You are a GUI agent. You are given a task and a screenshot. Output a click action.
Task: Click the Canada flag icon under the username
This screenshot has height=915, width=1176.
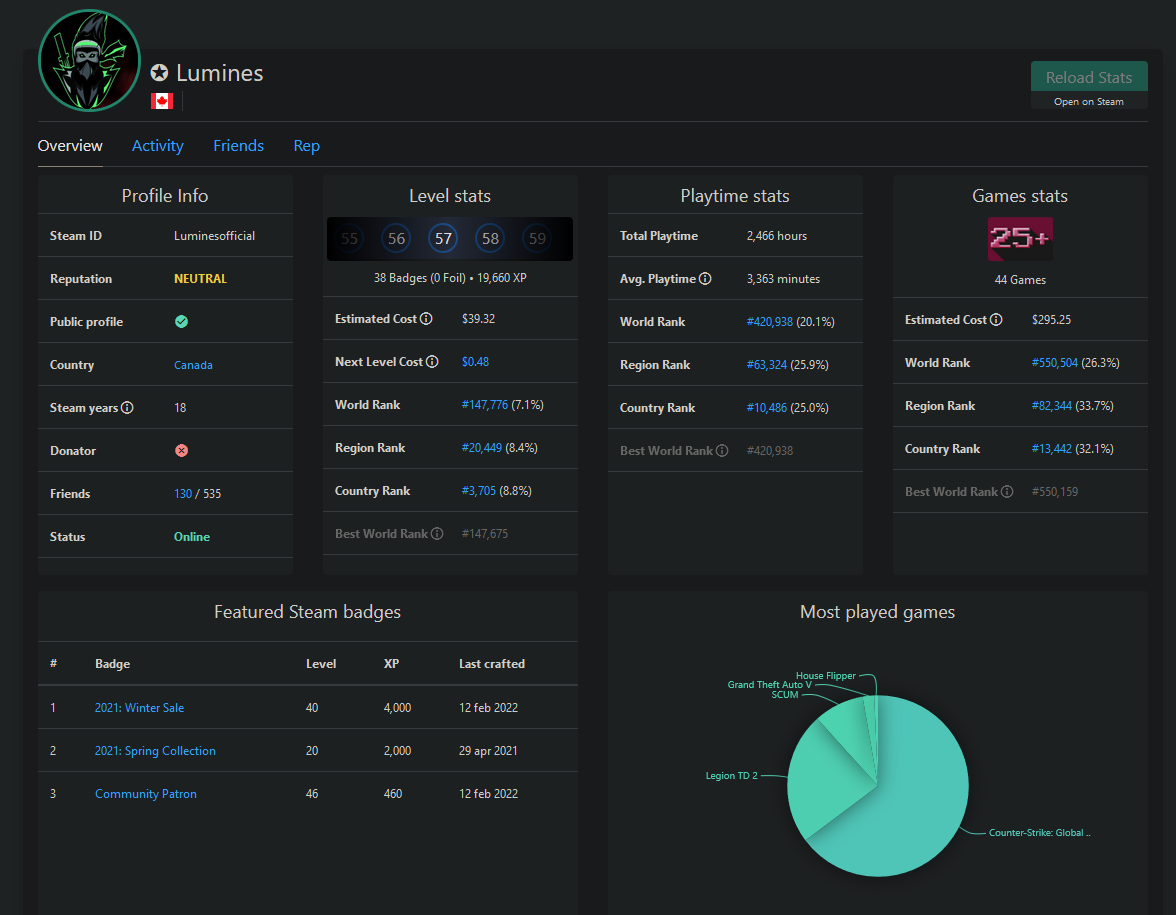[x=161, y=100]
